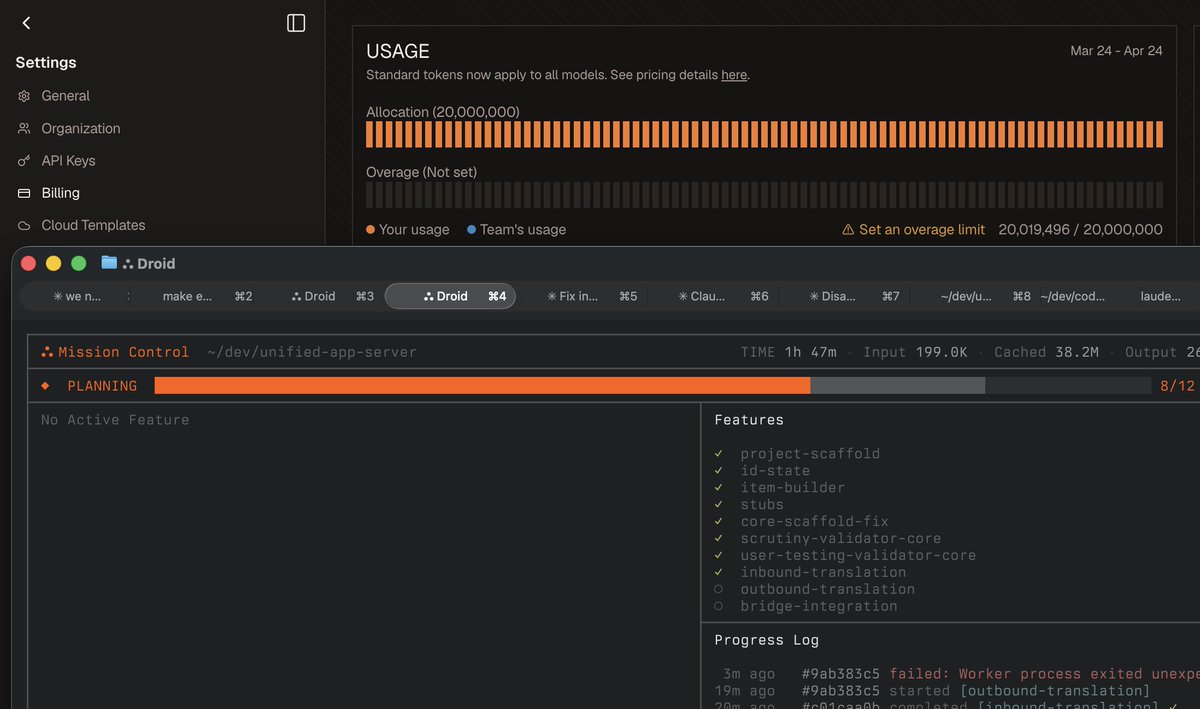
Task: Click the 8/12 progress counter
Action: pos(1177,386)
